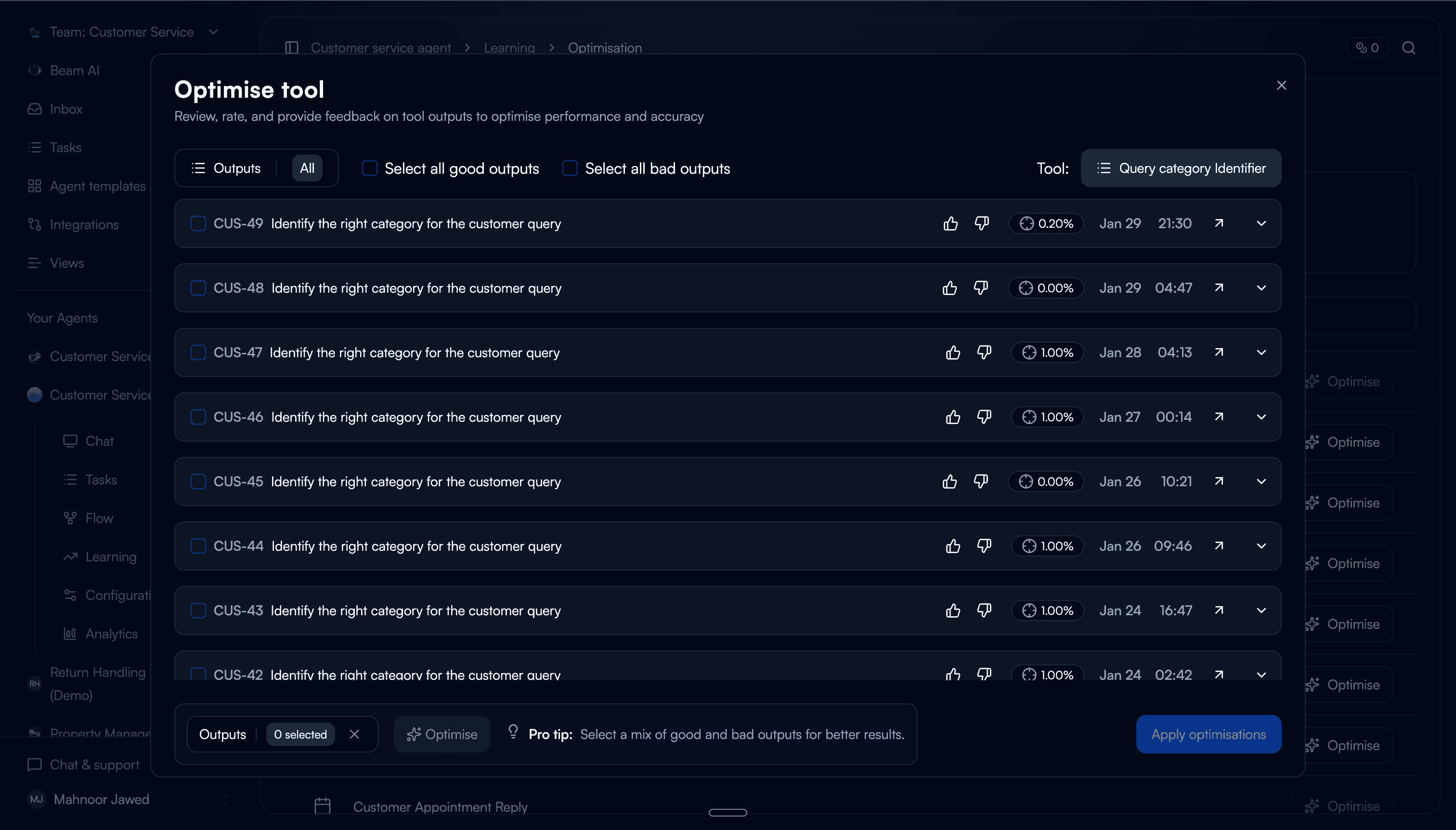Select the CUS-45 output checkbox
The height and width of the screenshot is (830, 1456).
click(198, 481)
